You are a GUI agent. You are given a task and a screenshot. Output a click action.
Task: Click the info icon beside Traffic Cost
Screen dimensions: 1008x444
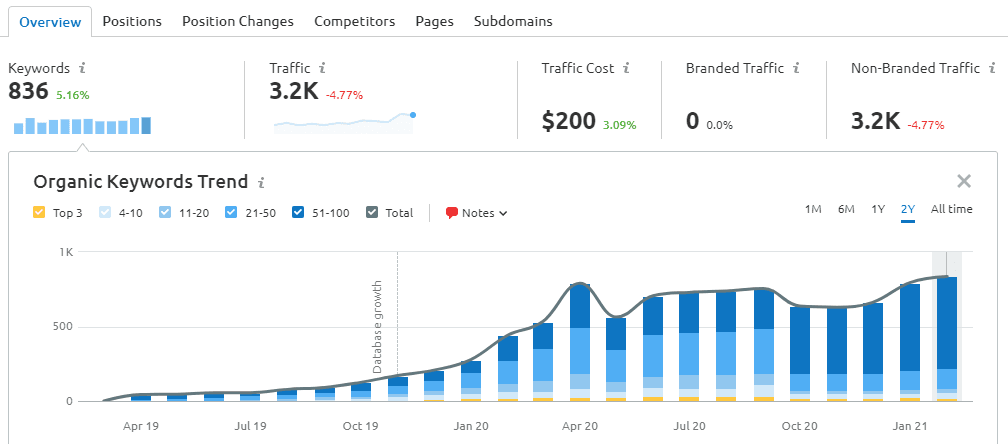pyautogui.click(x=626, y=68)
